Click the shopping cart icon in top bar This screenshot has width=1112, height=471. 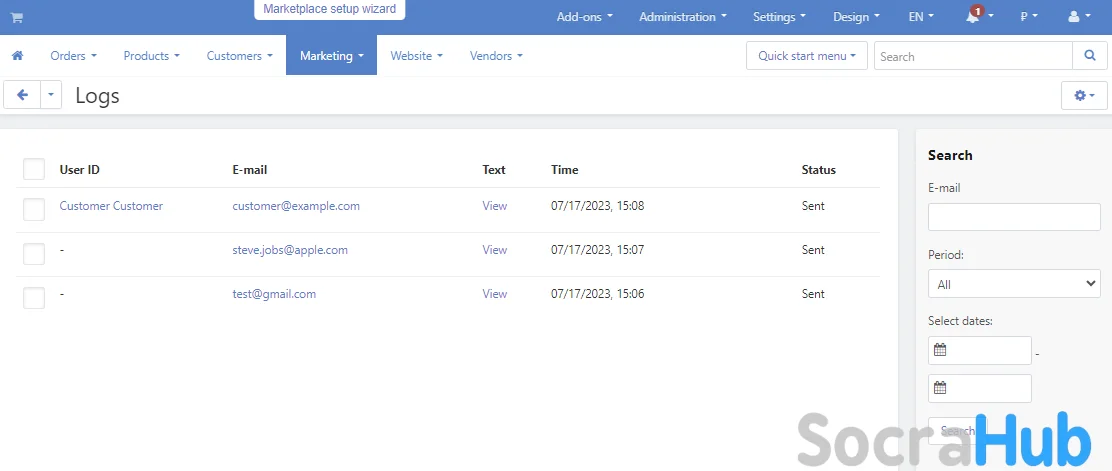17,17
